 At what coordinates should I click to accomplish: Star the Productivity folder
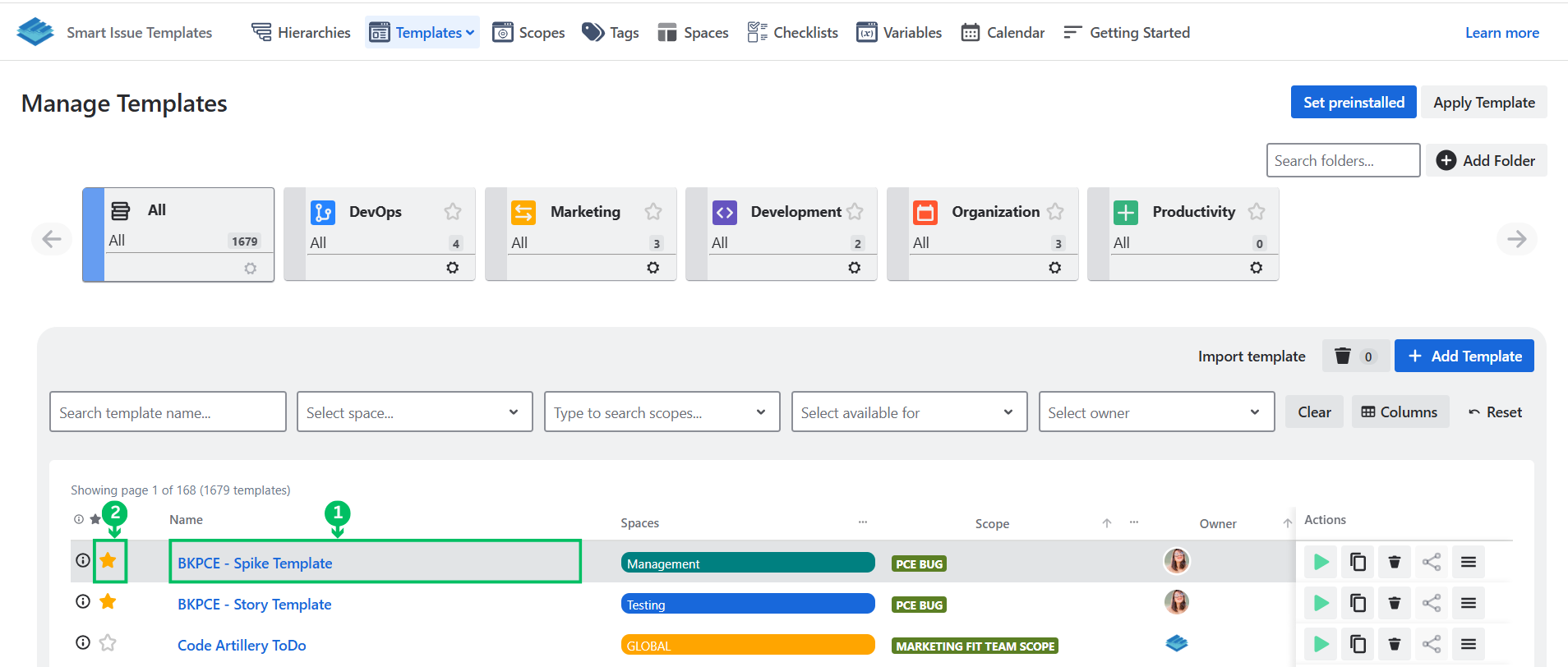[1257, 212]
